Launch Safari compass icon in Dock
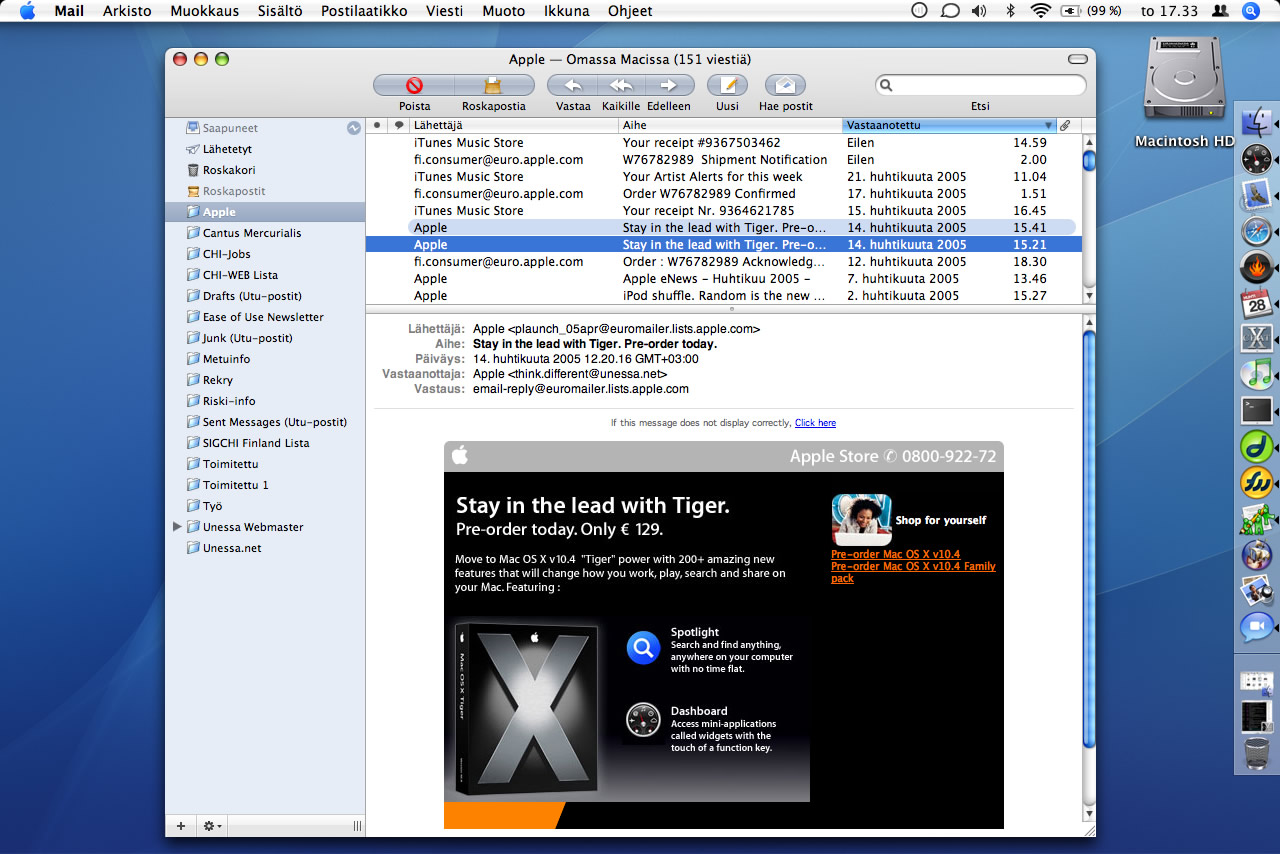The width and height of the screenshot is (1280, 854). [1256, 231]
